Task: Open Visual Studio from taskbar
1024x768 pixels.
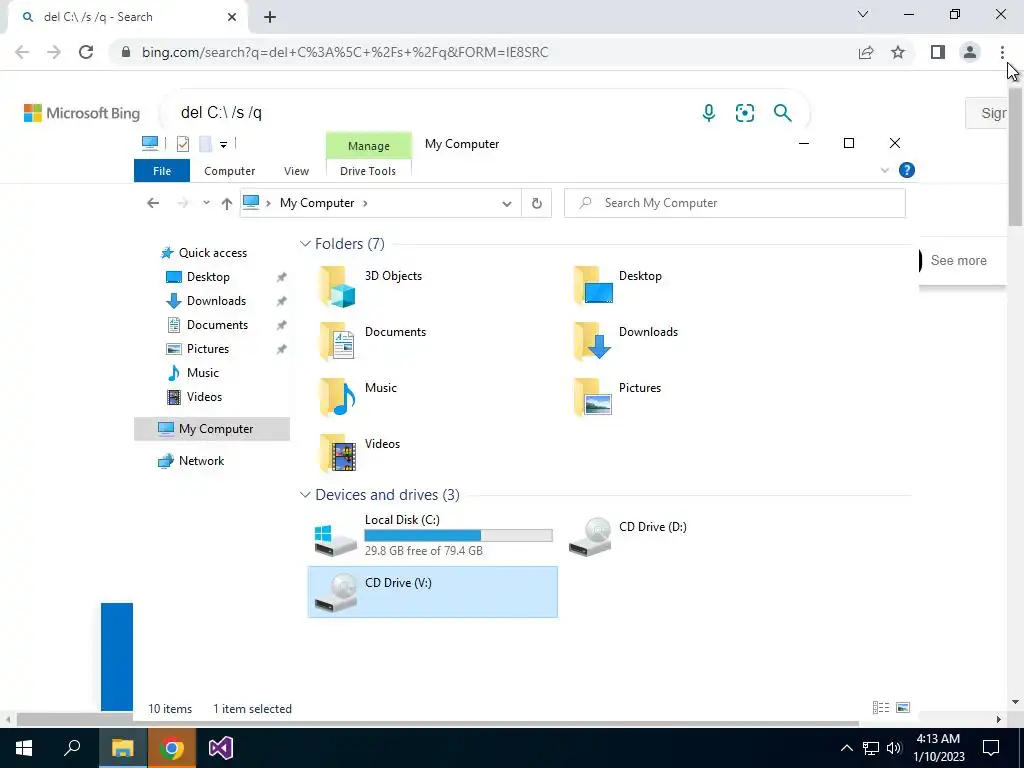Action: coord(221,748)
